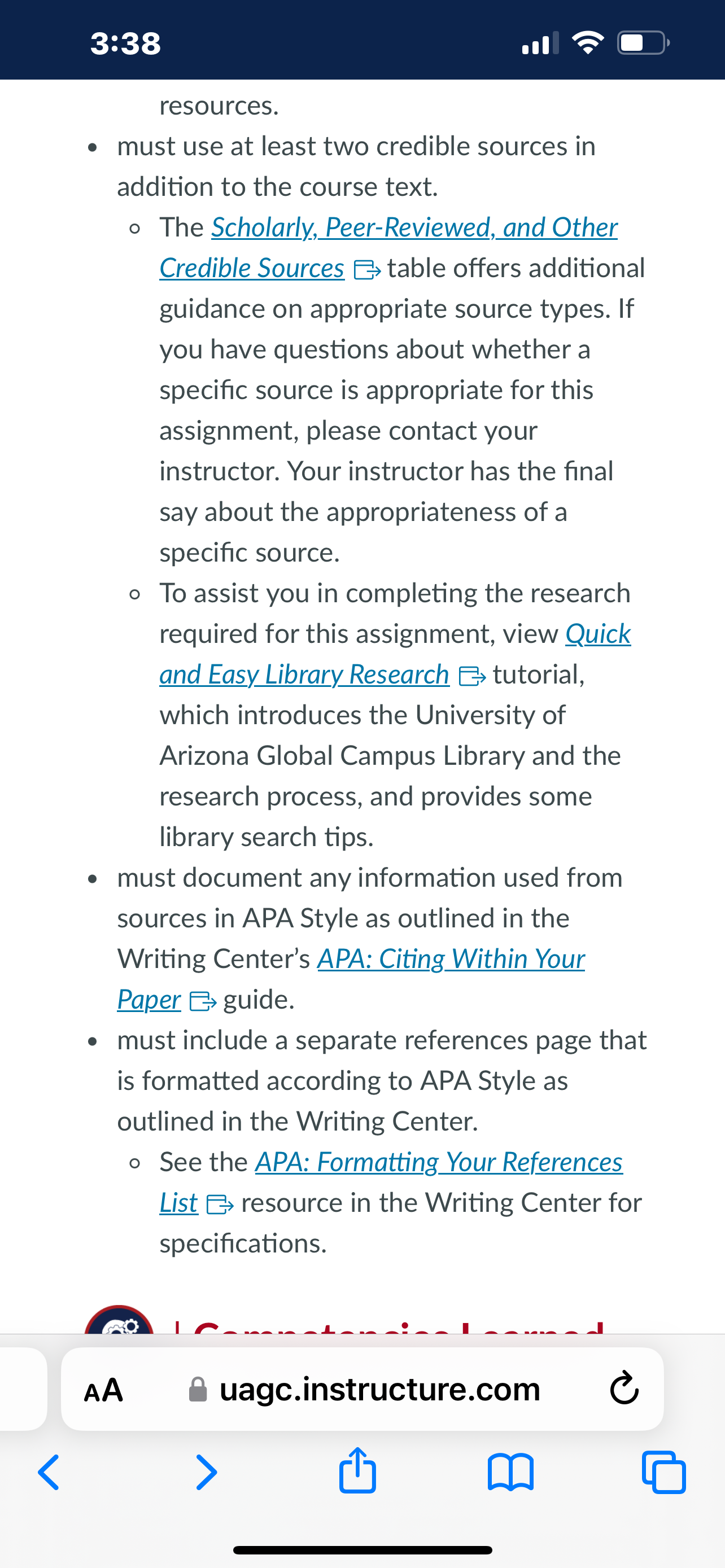The image size is (725, 1568).
Task: Show all open tabs icon
Action: click(x=663, y=1472)
